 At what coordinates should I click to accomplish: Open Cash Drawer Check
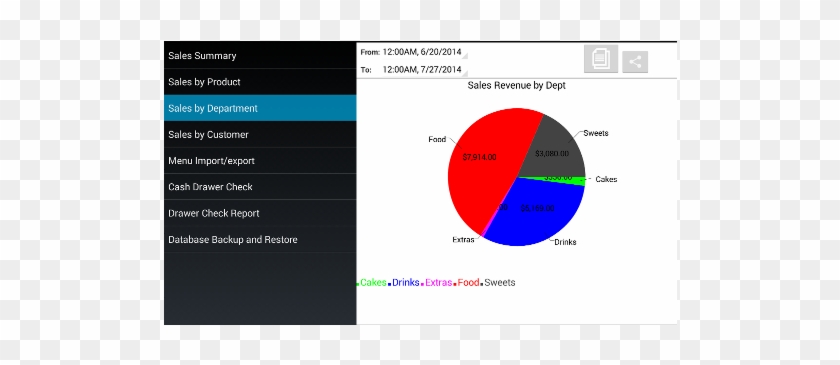(x=260, y=187)
